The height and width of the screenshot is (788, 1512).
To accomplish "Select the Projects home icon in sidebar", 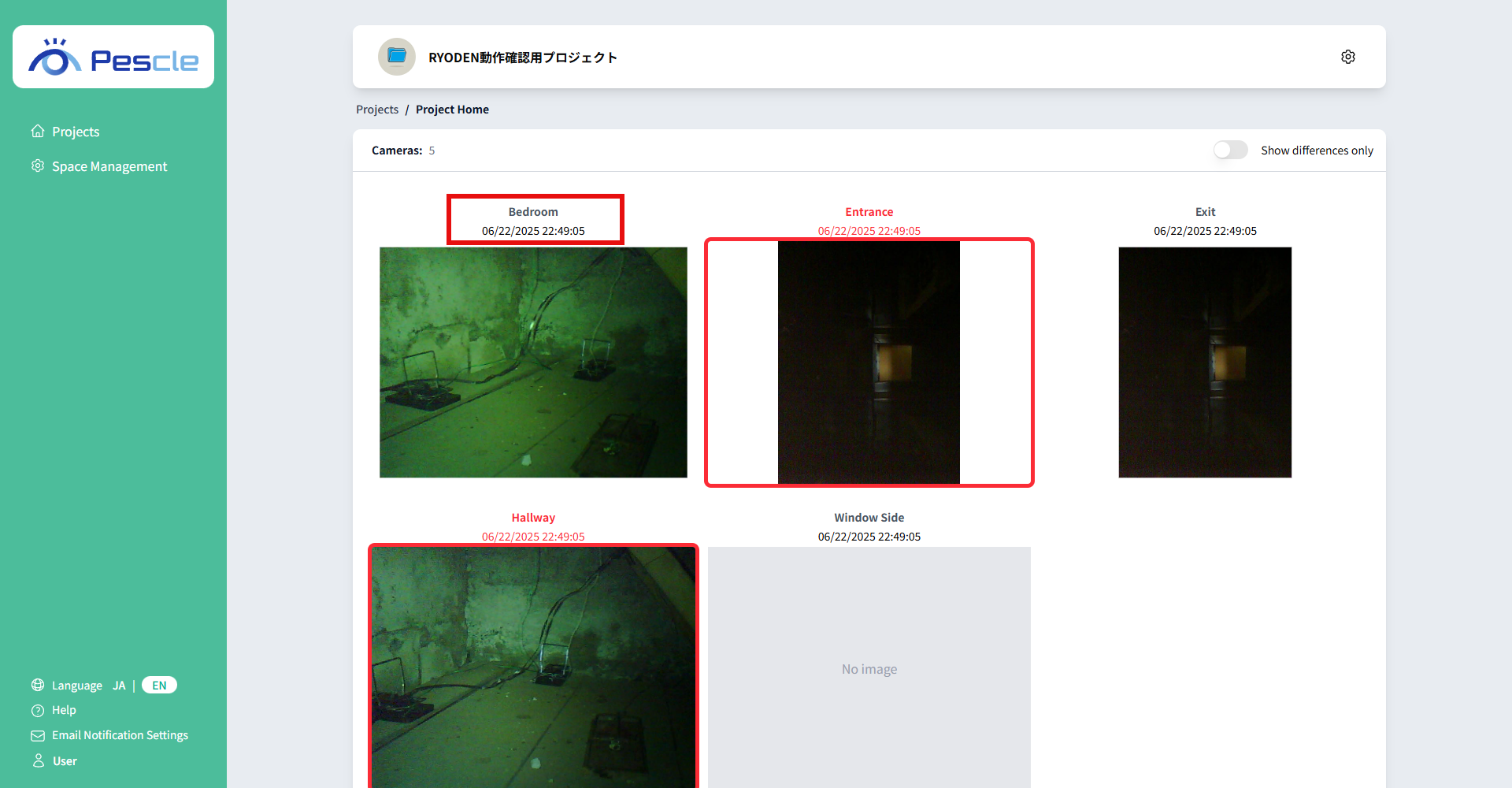I will point(38,131).
